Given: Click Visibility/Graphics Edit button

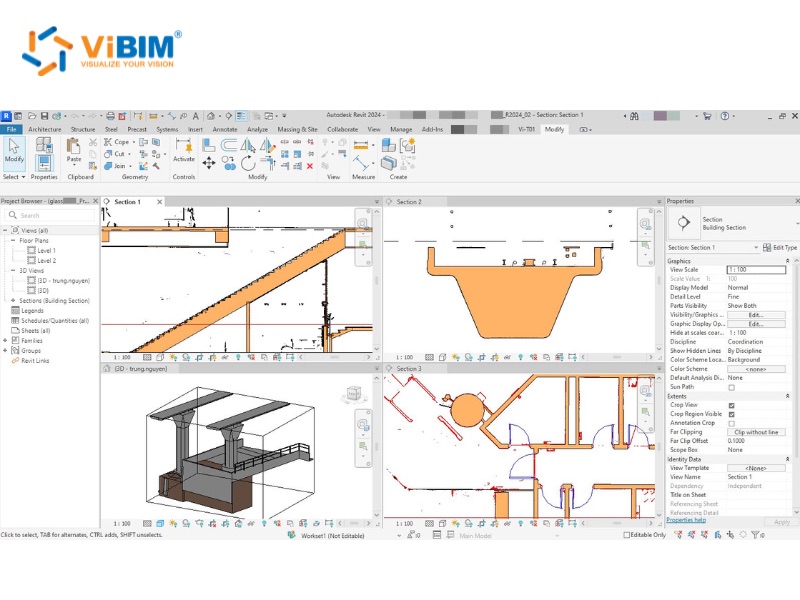Looking at the screenshot, I should coord(756,315).
